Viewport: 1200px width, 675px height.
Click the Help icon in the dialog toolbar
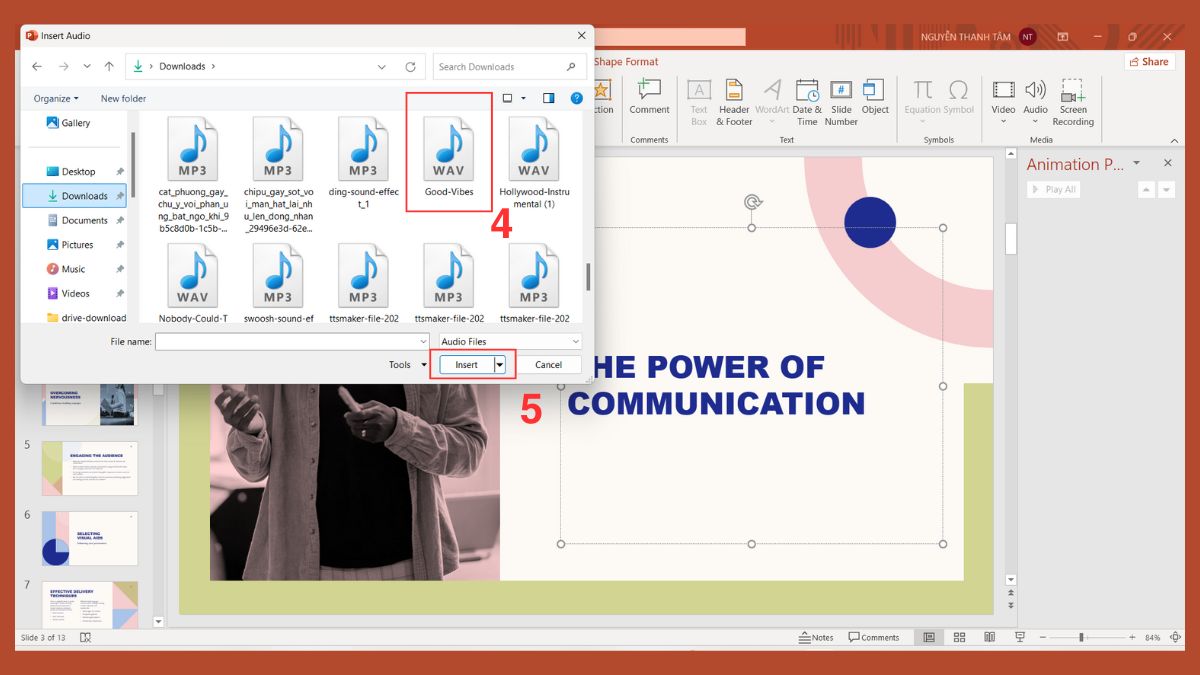(x=576, y=97)
